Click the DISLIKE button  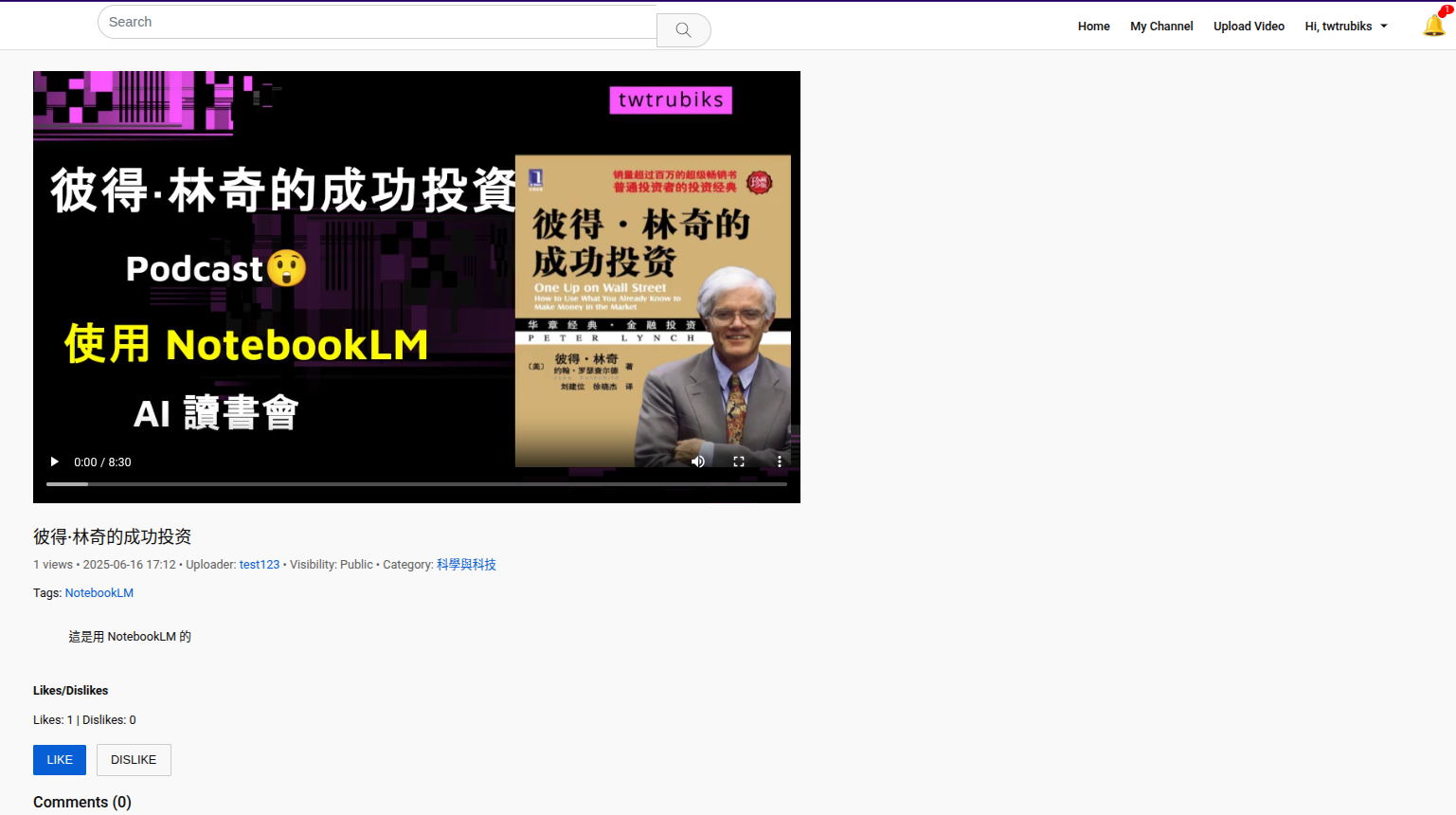134,760
